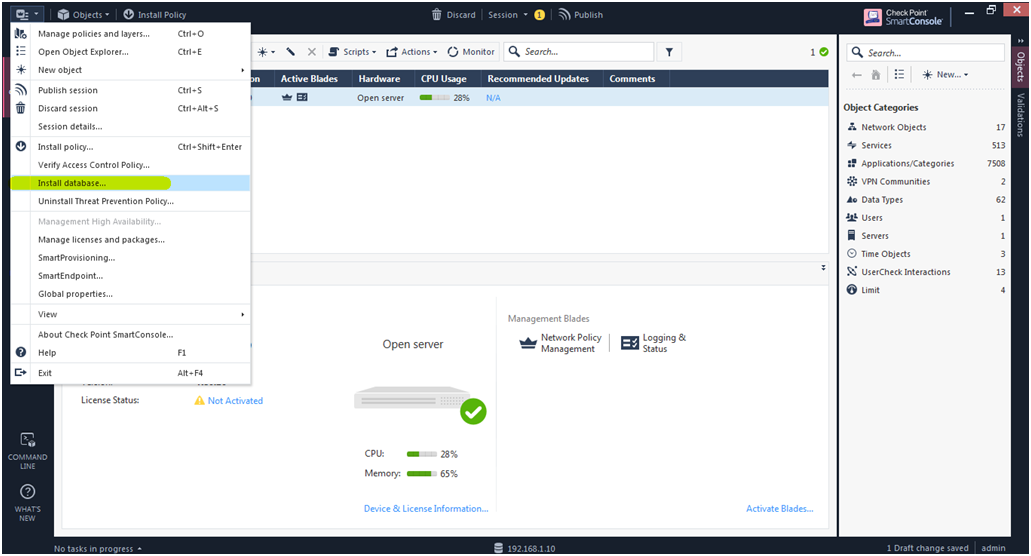Viewport: 1031px width, 556px height.
Task: Toggle objects panel list view icon
Action: point(899,75)
